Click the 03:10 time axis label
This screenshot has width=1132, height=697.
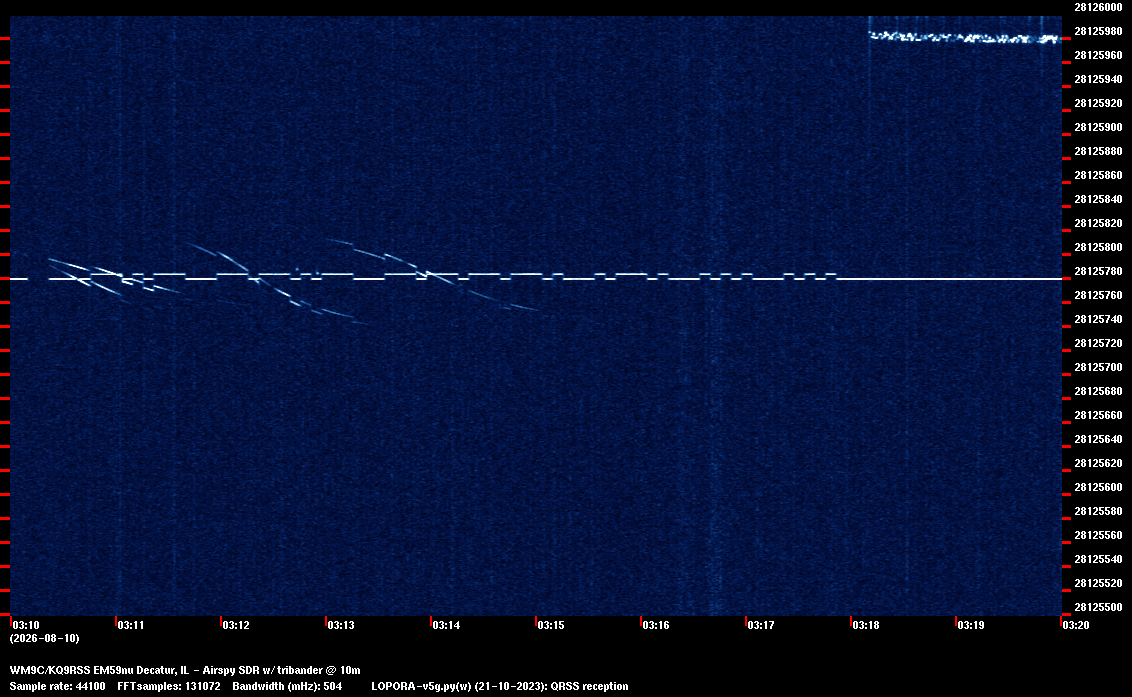pyautogui.click(x=26, y=625)
